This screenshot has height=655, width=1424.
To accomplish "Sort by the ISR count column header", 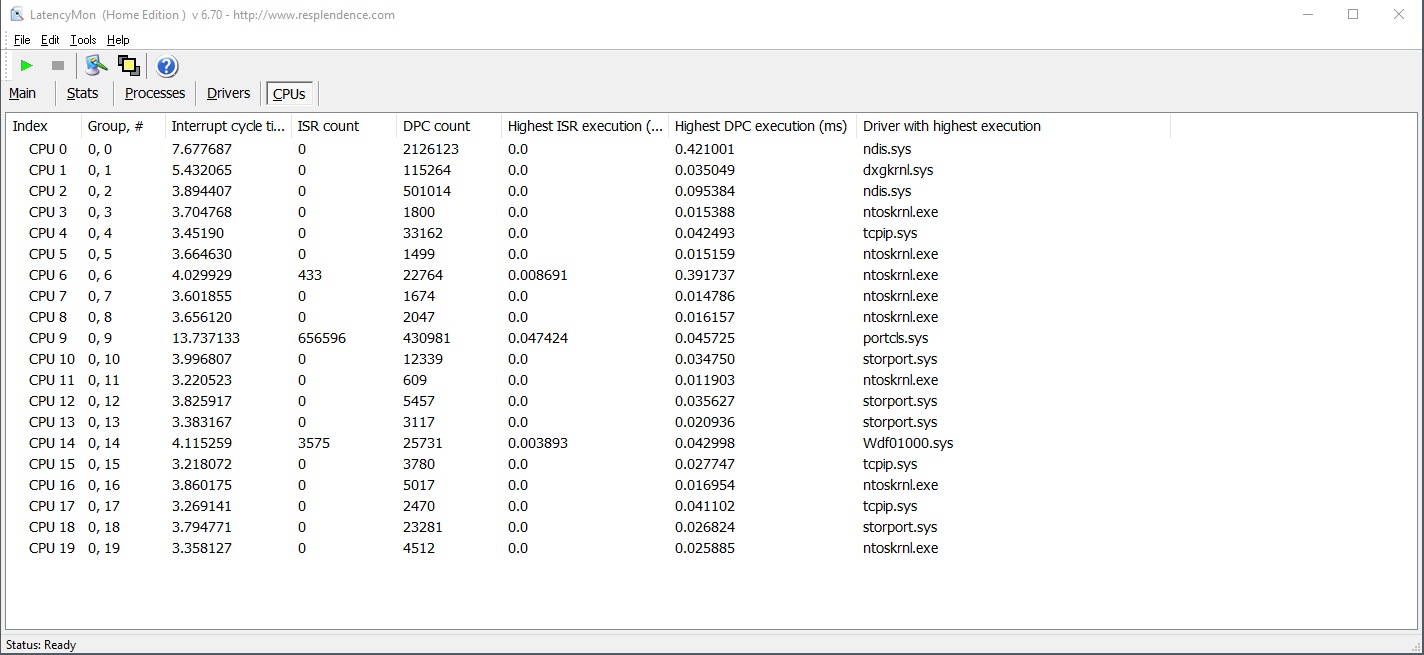I will pos(344,126).
